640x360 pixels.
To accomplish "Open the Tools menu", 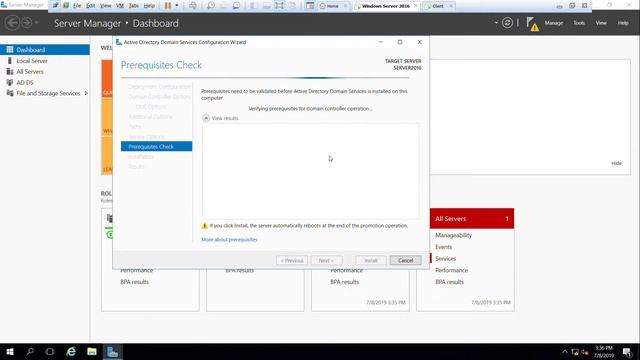I will click(579, 23).
